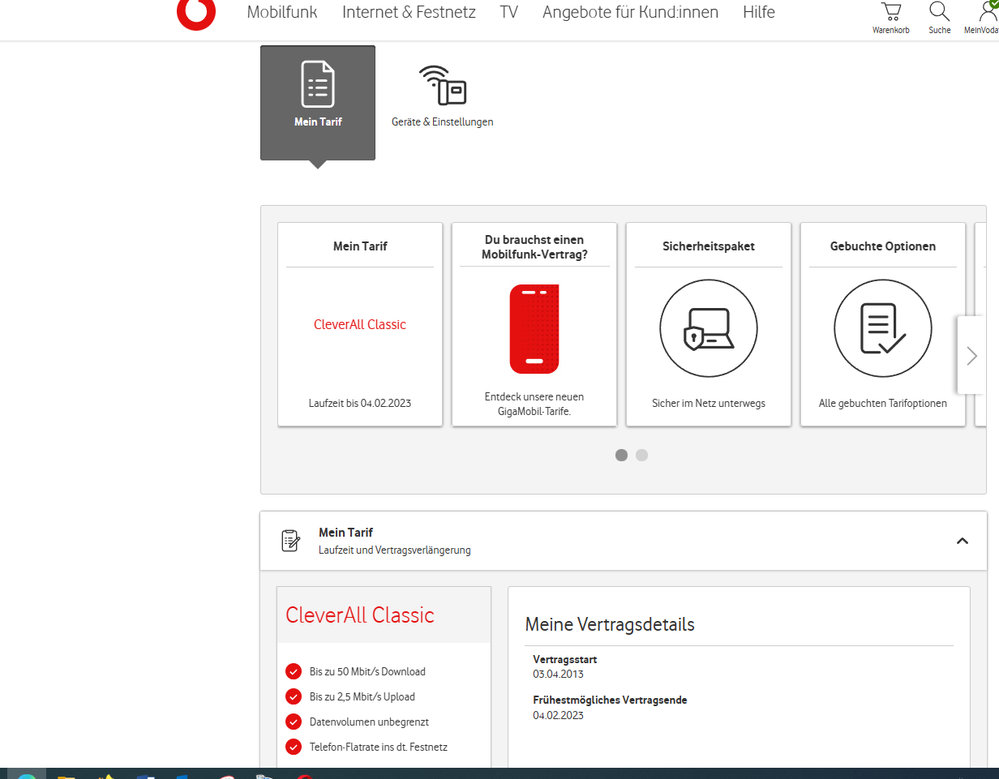The width and height of the screenshot is (999, 779).
Task: Open the Warenkorb shopping cart
Action: click(891, 17)
